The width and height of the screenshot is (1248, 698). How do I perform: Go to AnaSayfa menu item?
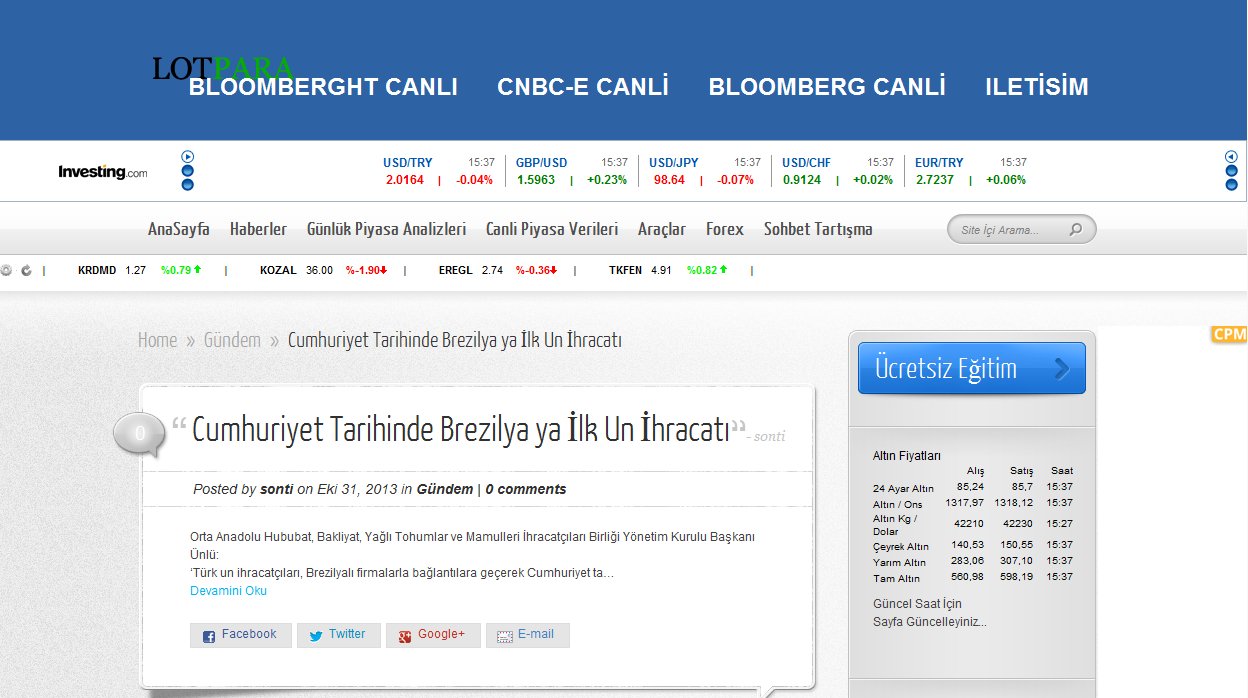coord(179,229)
